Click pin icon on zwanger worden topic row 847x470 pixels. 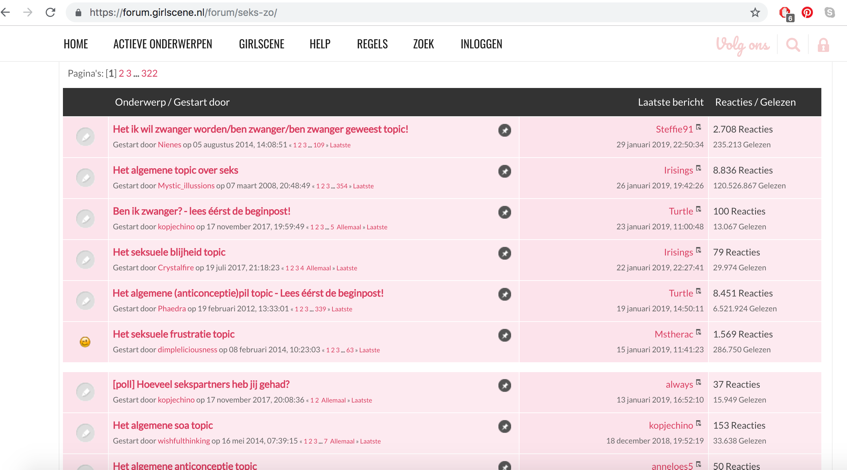505,130
